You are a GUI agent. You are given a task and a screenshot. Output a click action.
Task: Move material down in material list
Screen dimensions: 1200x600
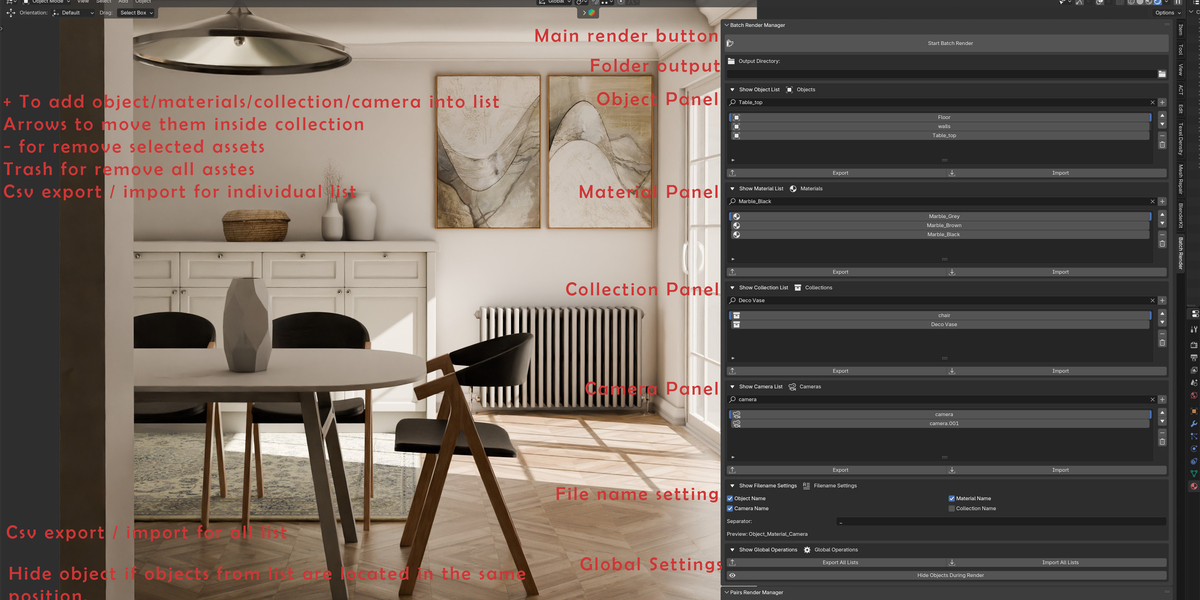point(1162,225)
